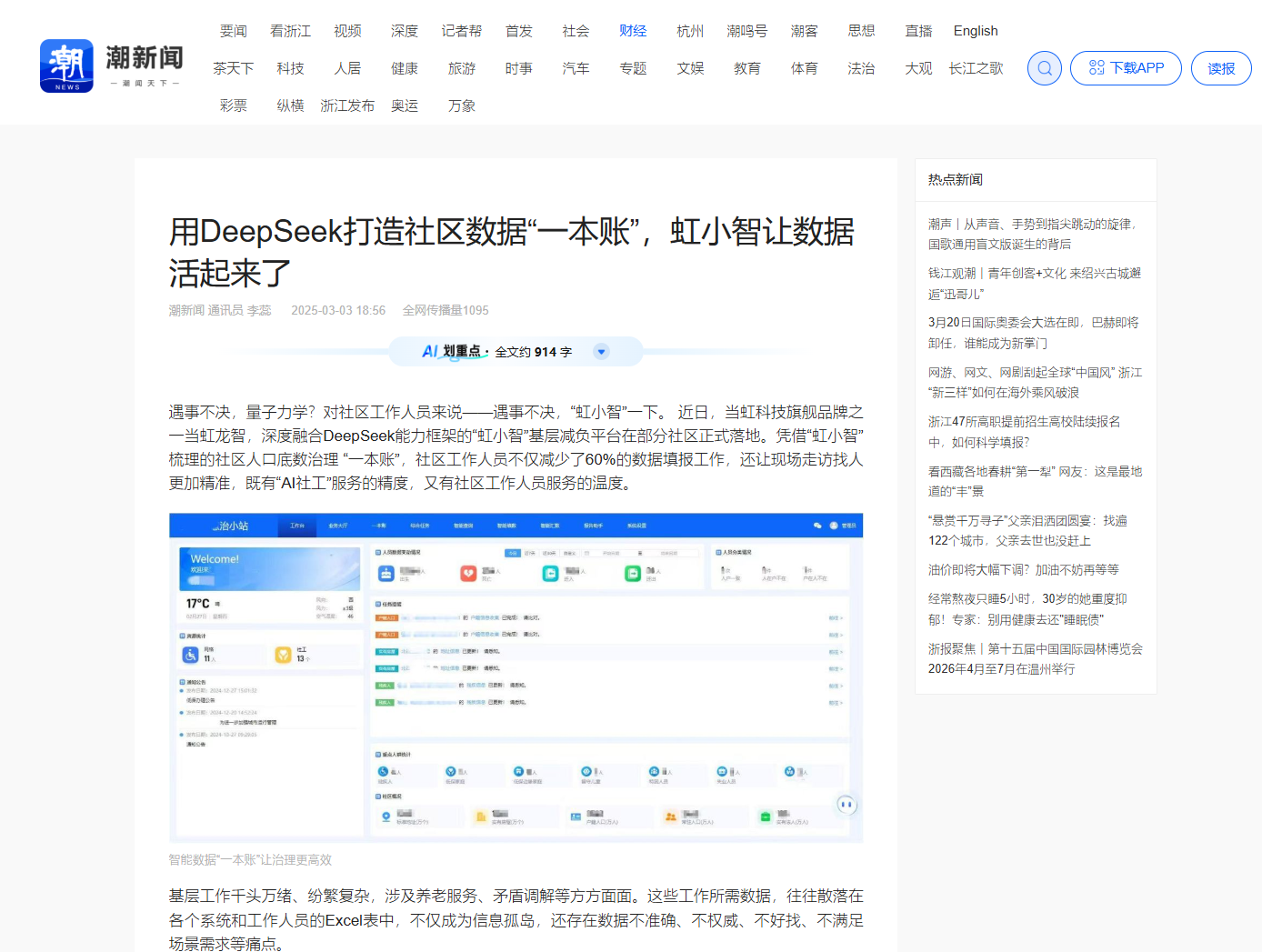Open the 要闻 navigation item
The image size is (1262, 952).
tap(234, 31)
